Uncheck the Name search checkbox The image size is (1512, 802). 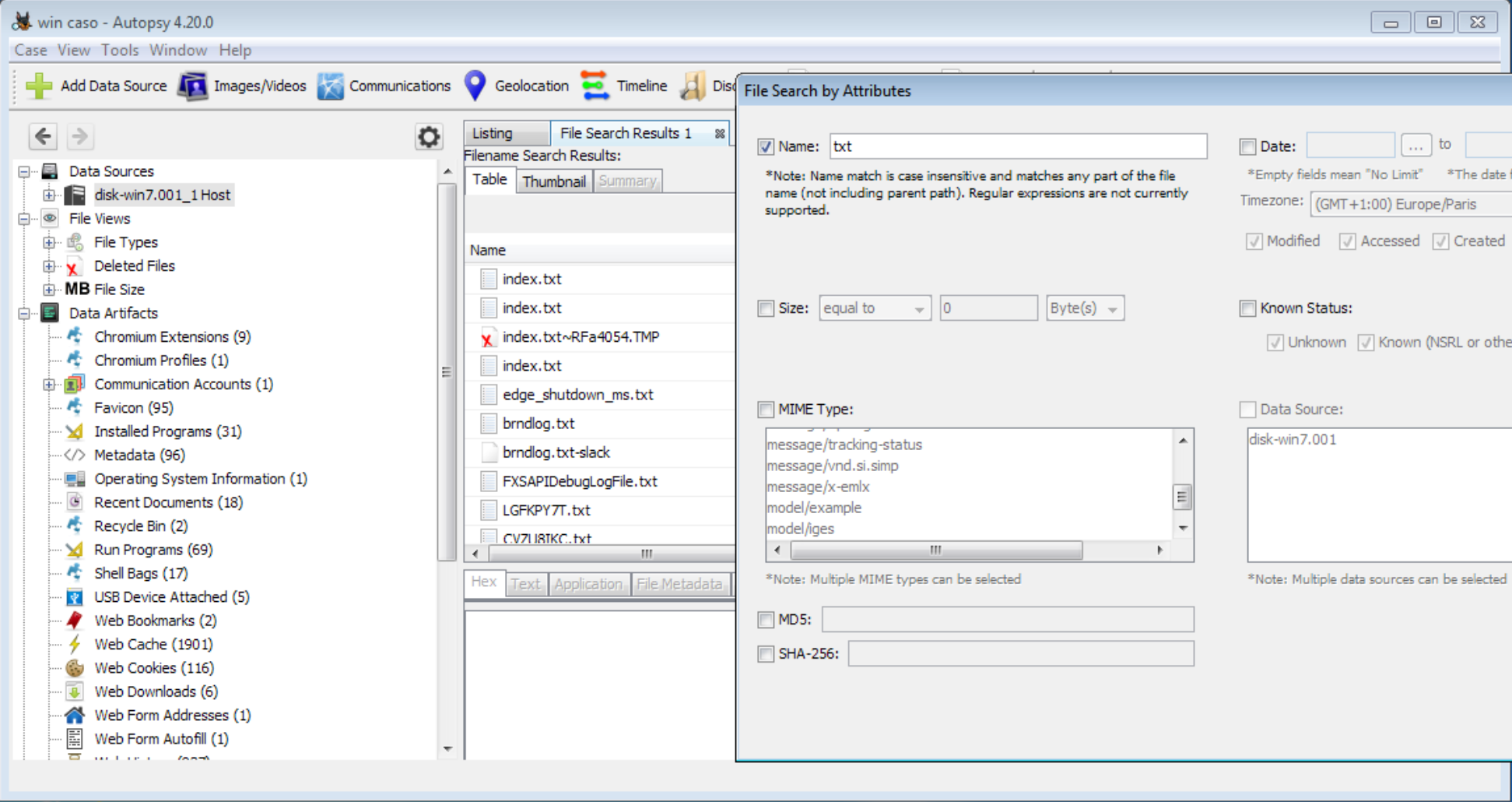coord(766,146)
